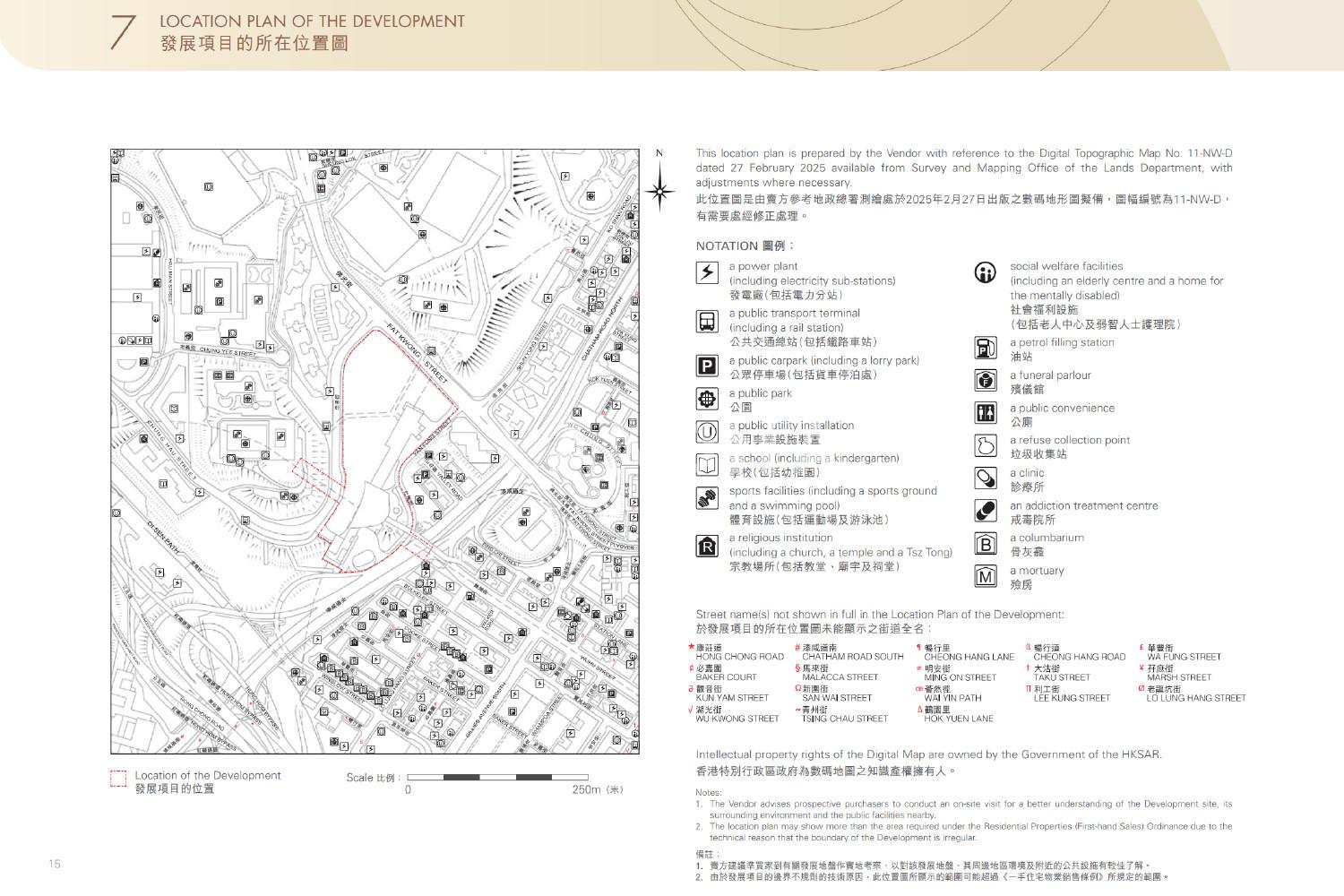The width and height of the screenshot is (1344, 896).
Task: Click the public park legend icon
Action: coord(708,399)
